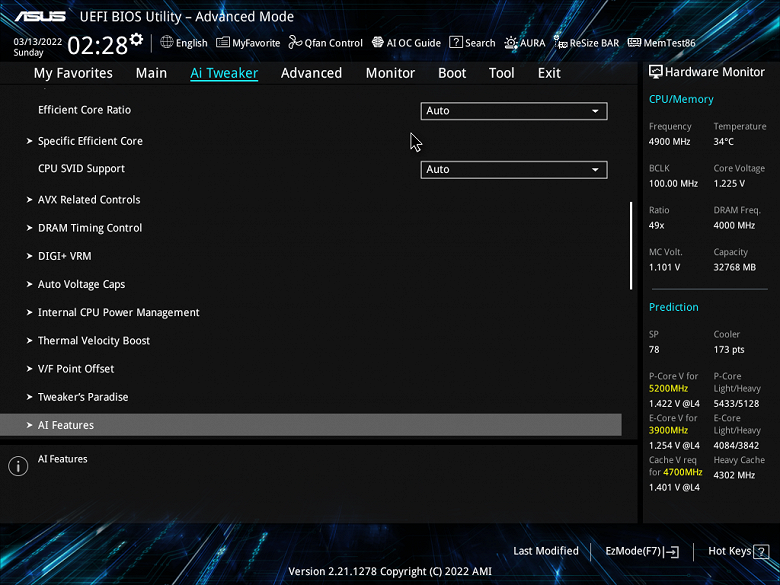
Task: Click Last Modified button
Action: pyautogui.click(x=546, y=551)
